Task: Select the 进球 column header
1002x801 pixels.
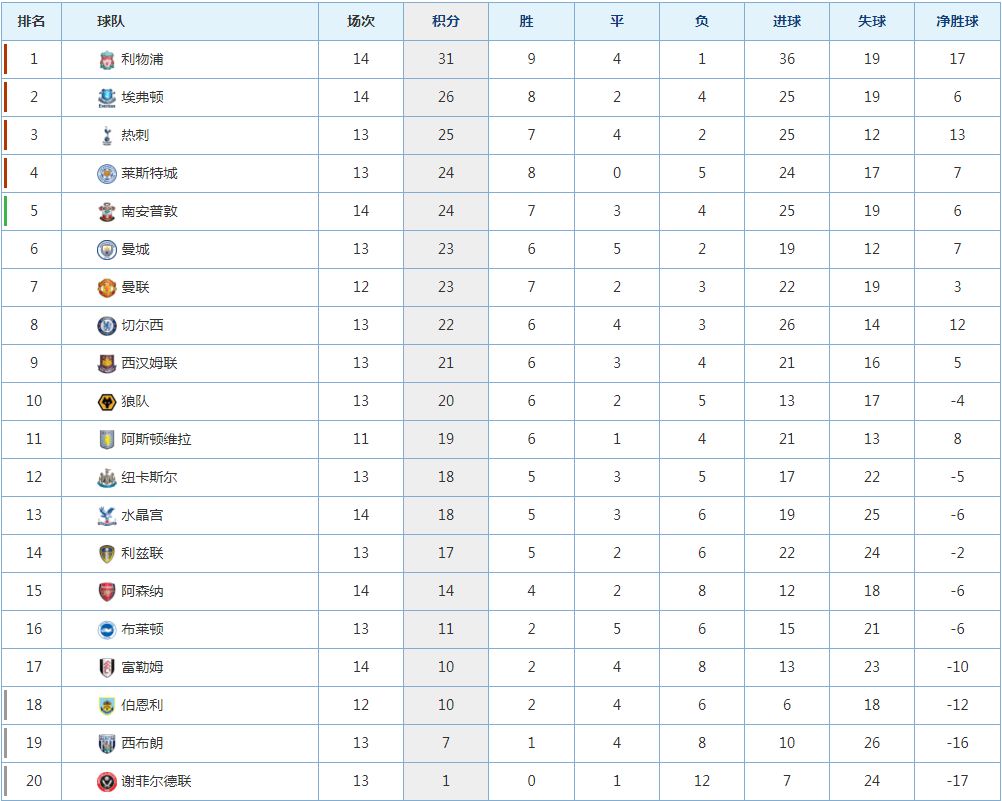Action: [787, 21]
